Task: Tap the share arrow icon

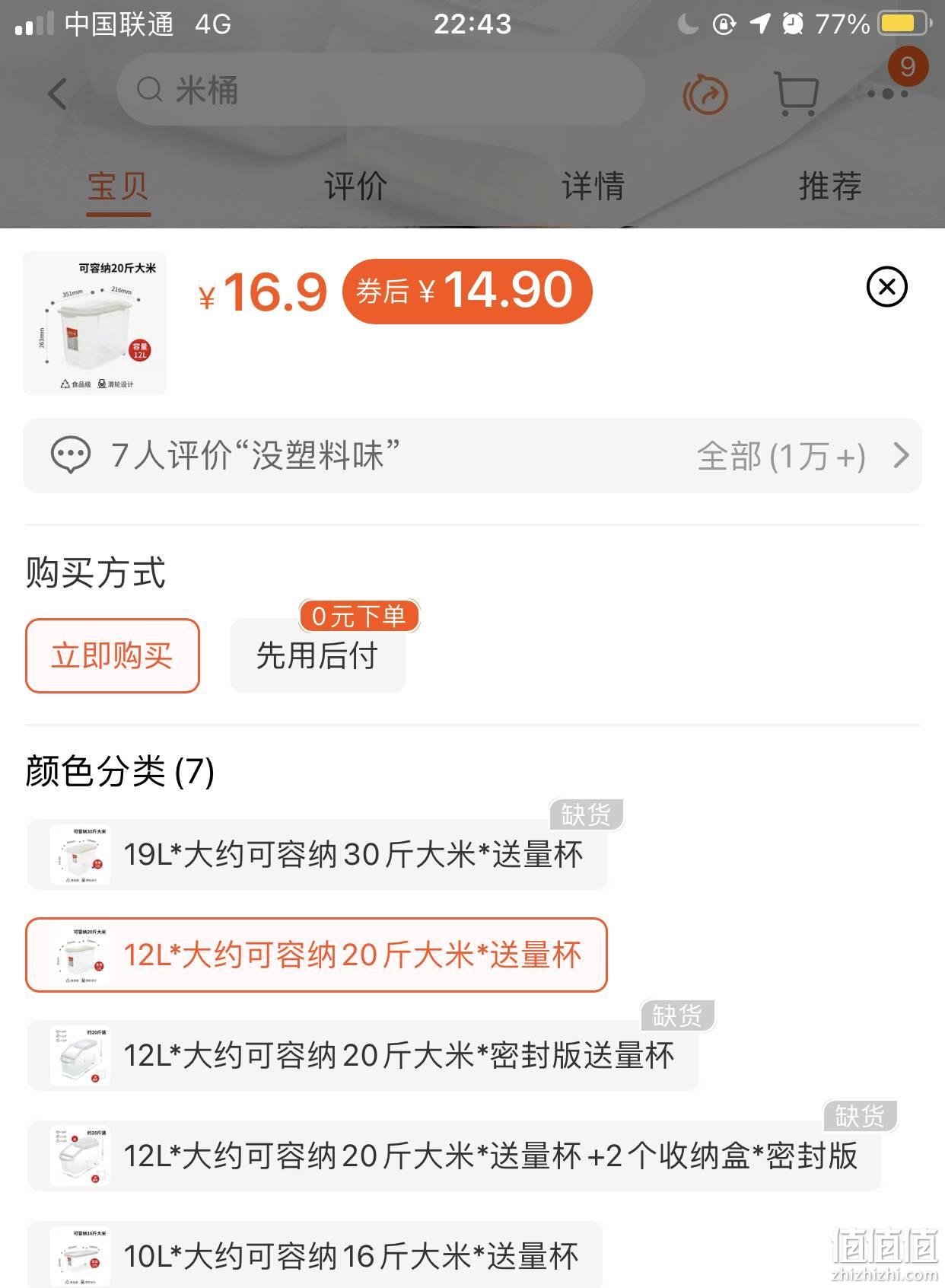Action: [705, 94]
